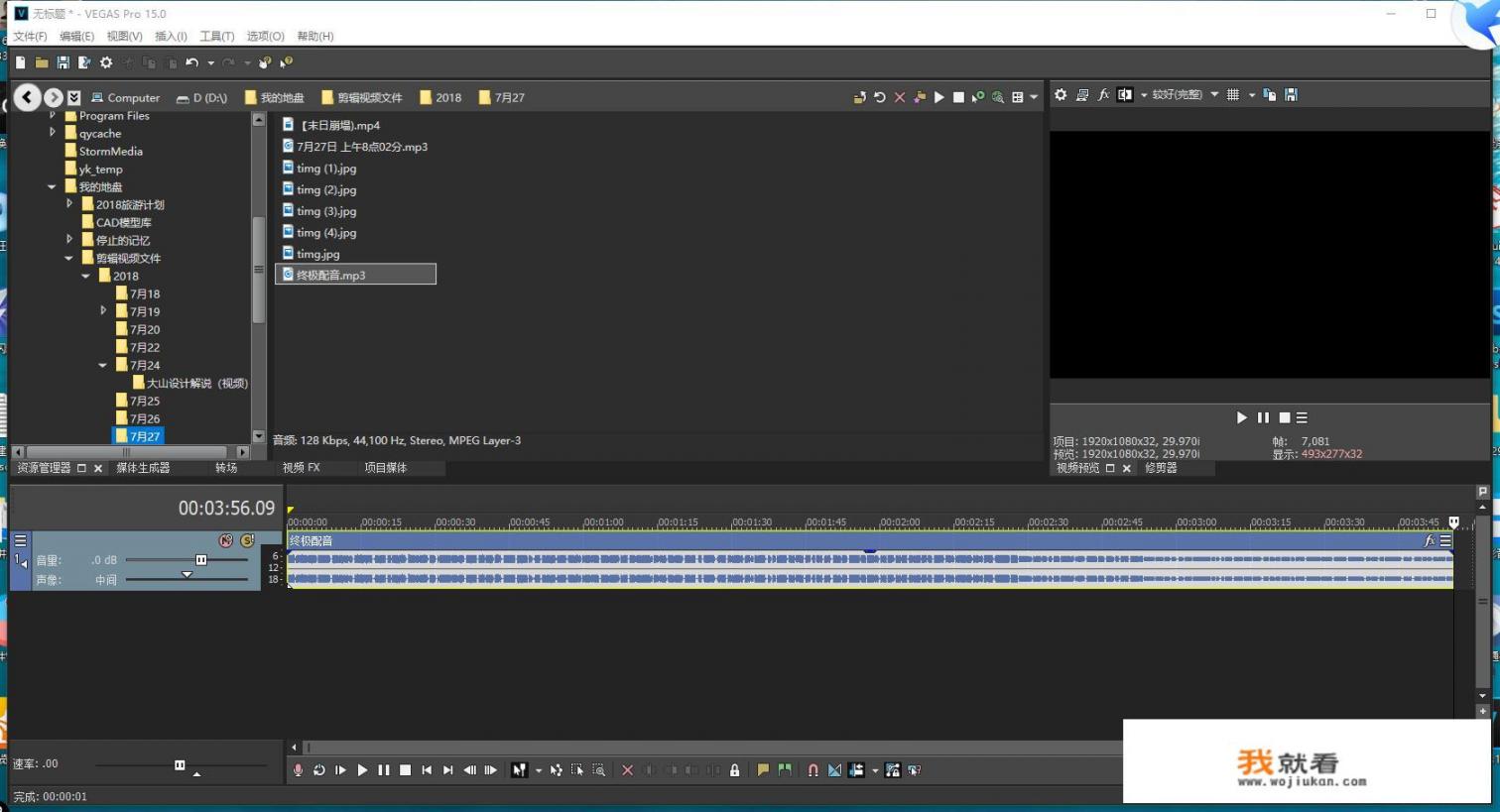
Task: Select the zoom edit tool
Action: coord(599,770)
